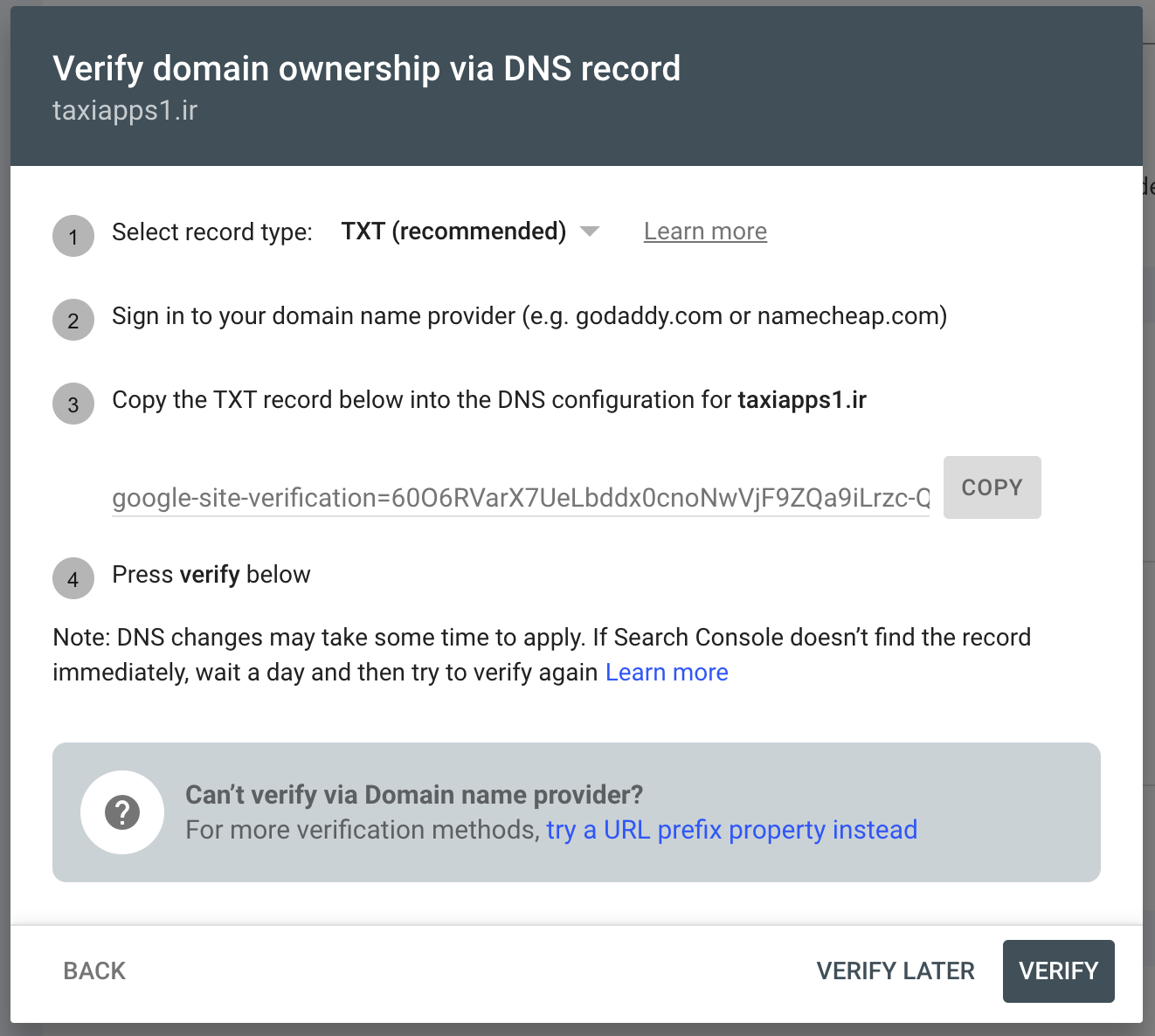The height and width of the screenshot is (1036, 1155).
Task: Click the Select record type label
Action: (212, 232)
